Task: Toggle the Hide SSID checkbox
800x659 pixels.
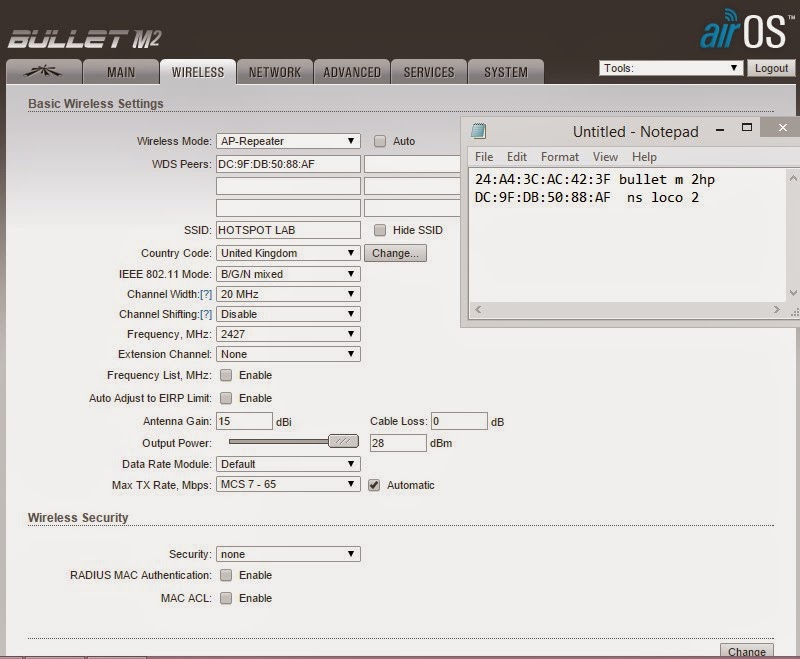Action: pos(380,230)
